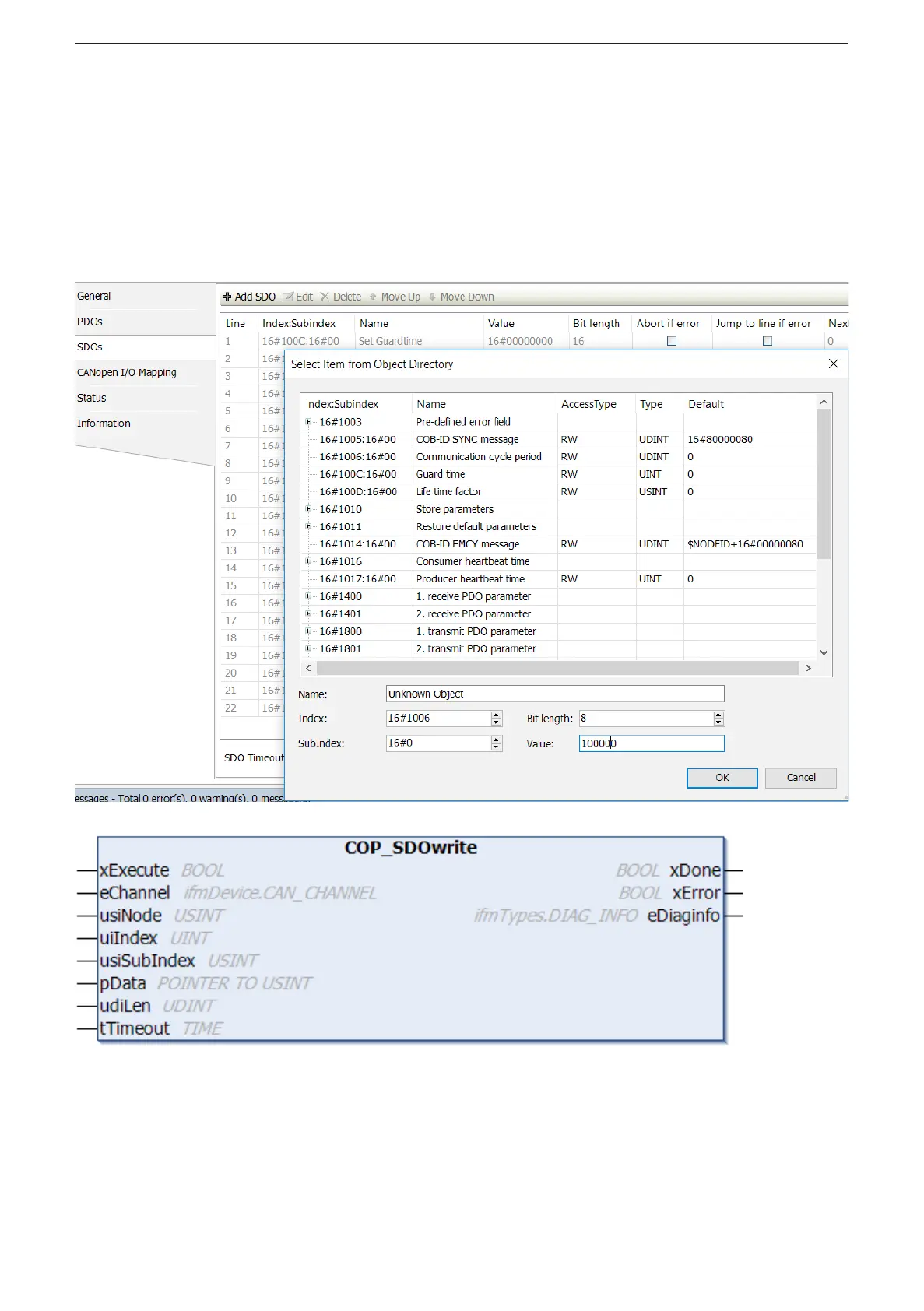Select the Communication cycle period row
The image size is (924, 1311).
558,457
